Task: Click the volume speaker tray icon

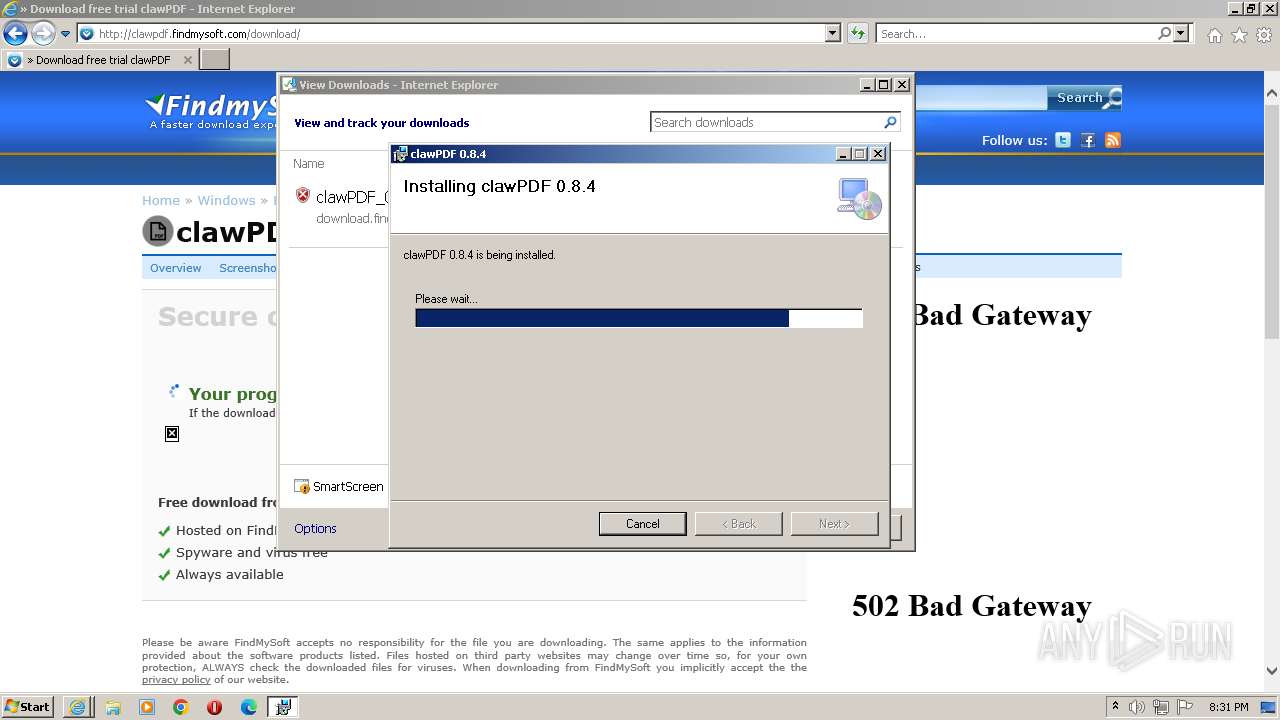Action: [x=1137, y=707]
